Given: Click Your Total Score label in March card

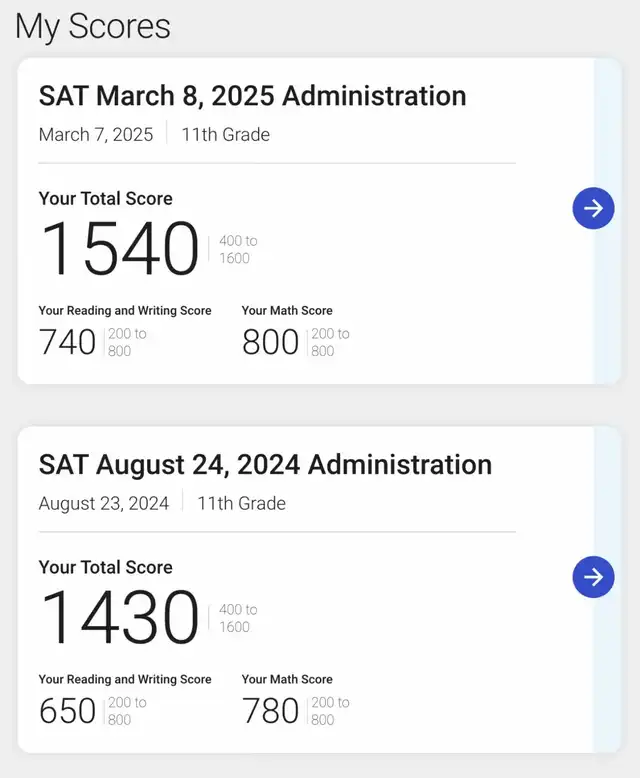Looking at the screenshot, I should coord(106,198).
